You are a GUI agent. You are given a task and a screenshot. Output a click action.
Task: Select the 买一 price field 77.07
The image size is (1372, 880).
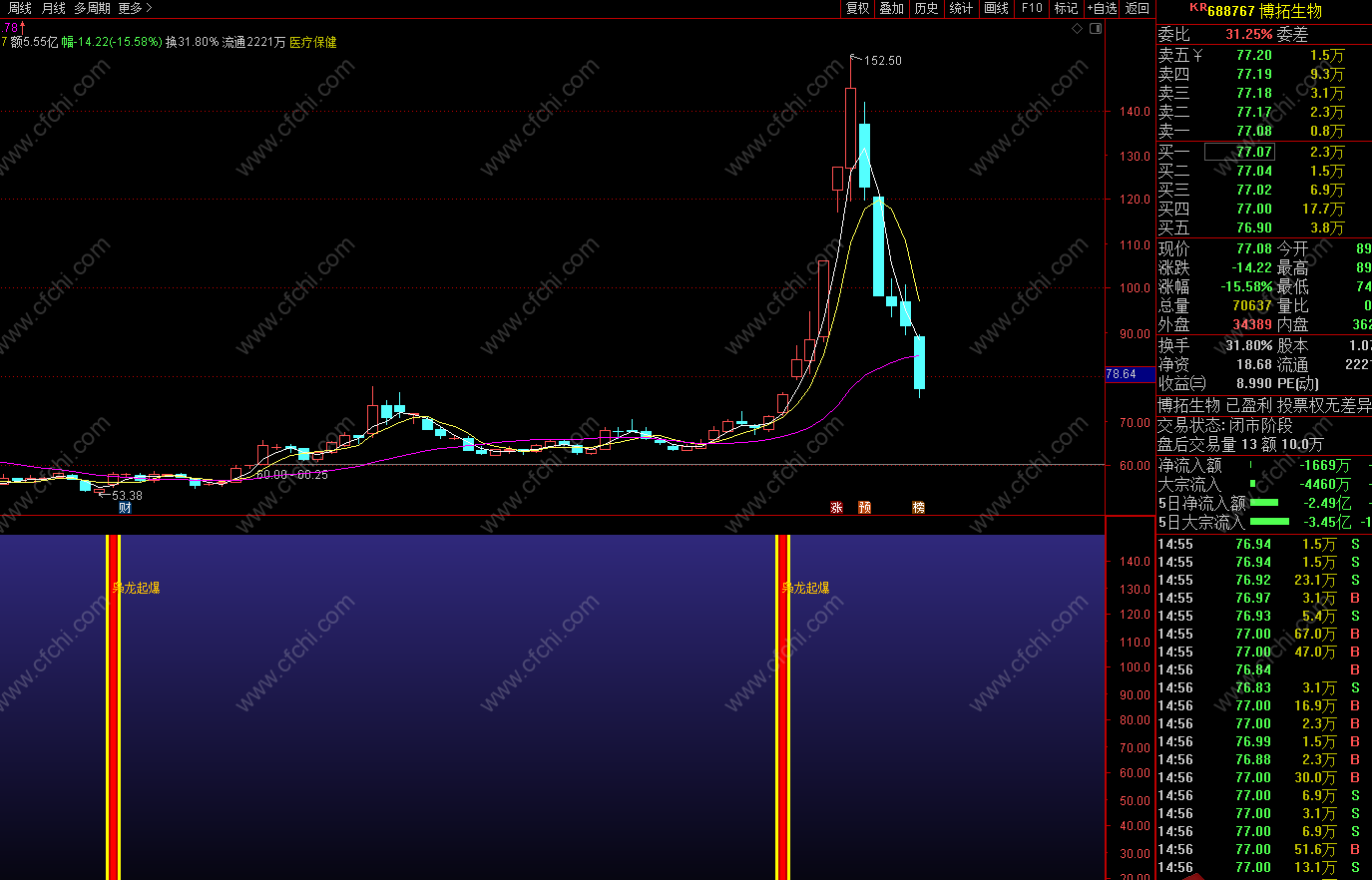click(x=1239, y=152)
